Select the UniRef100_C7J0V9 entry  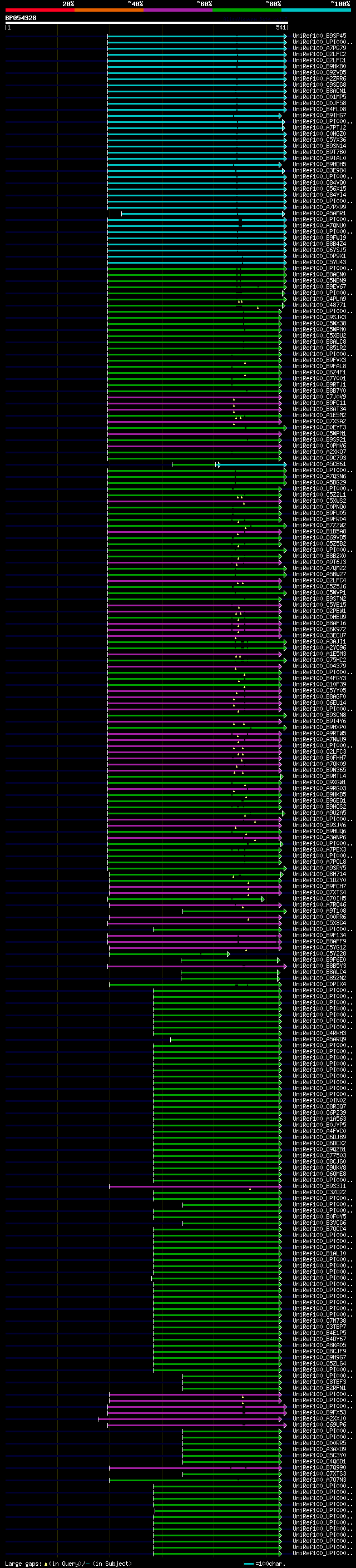[319, 397]
